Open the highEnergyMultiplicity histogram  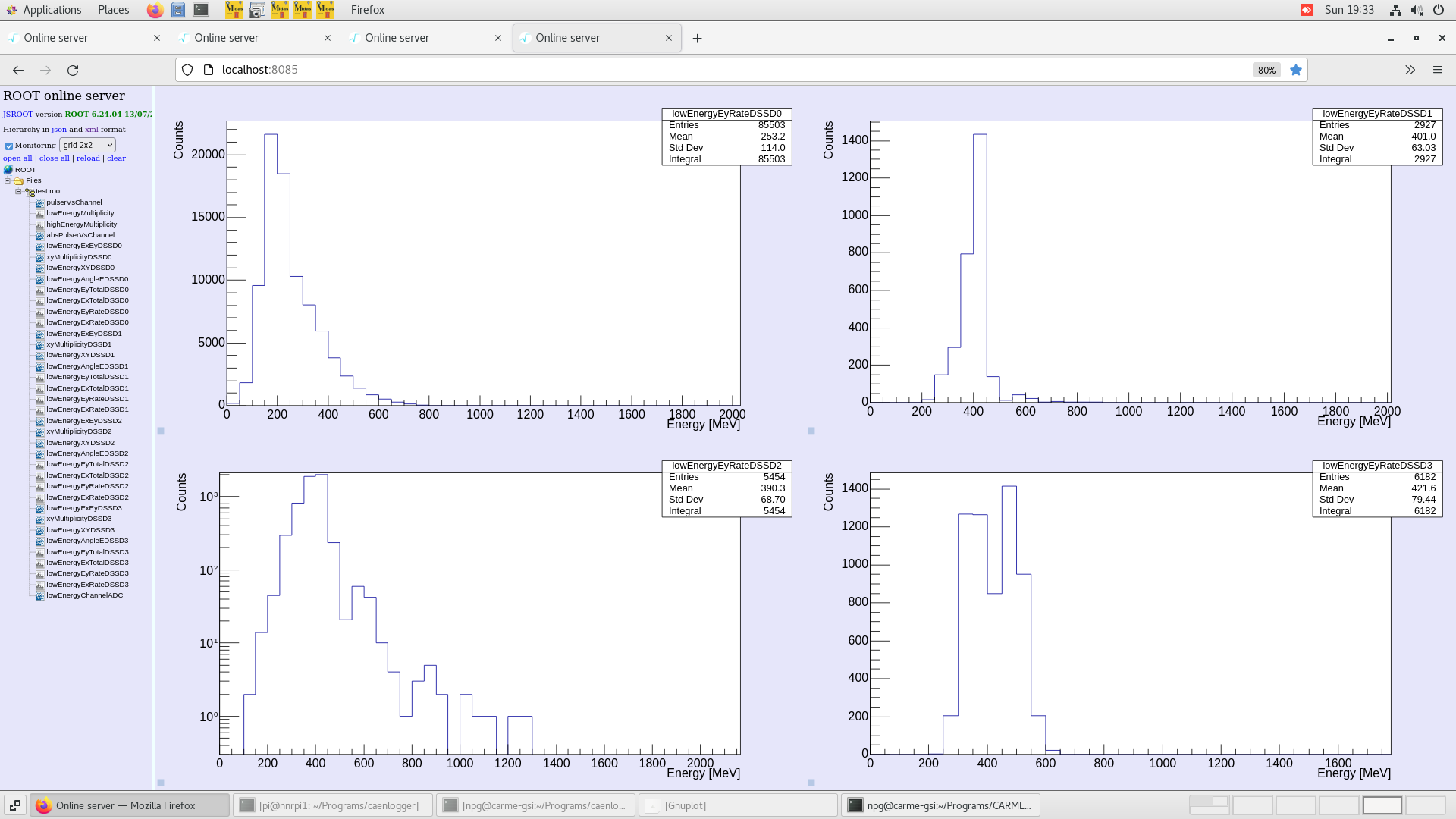83,224
